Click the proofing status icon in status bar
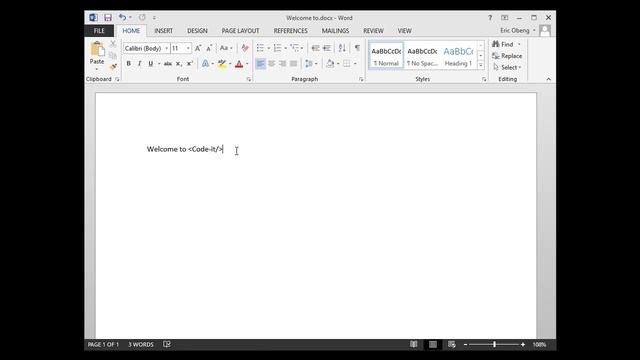 coord(167,344)
